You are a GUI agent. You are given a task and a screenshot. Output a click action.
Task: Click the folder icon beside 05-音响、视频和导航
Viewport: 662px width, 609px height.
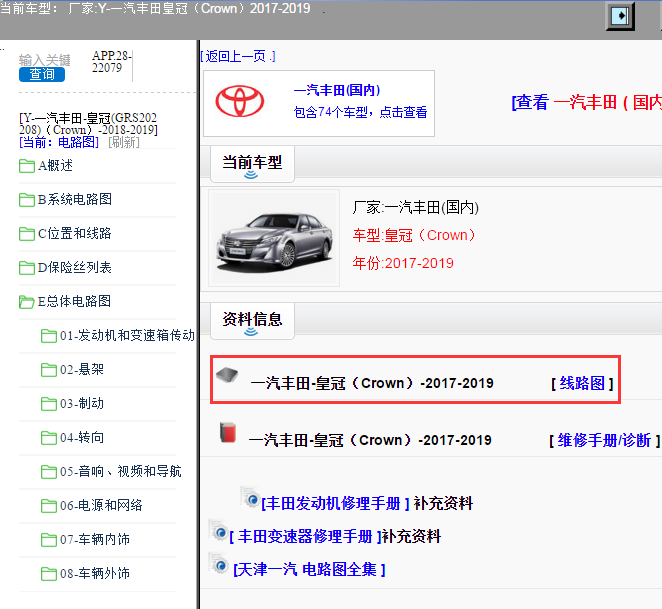49,472
